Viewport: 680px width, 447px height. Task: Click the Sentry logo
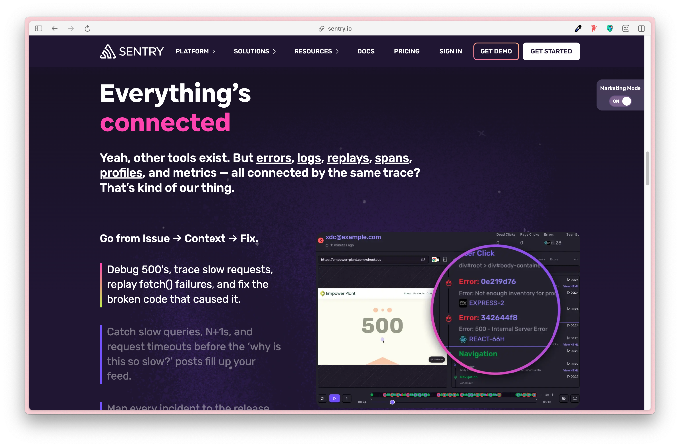coord(132,52)
